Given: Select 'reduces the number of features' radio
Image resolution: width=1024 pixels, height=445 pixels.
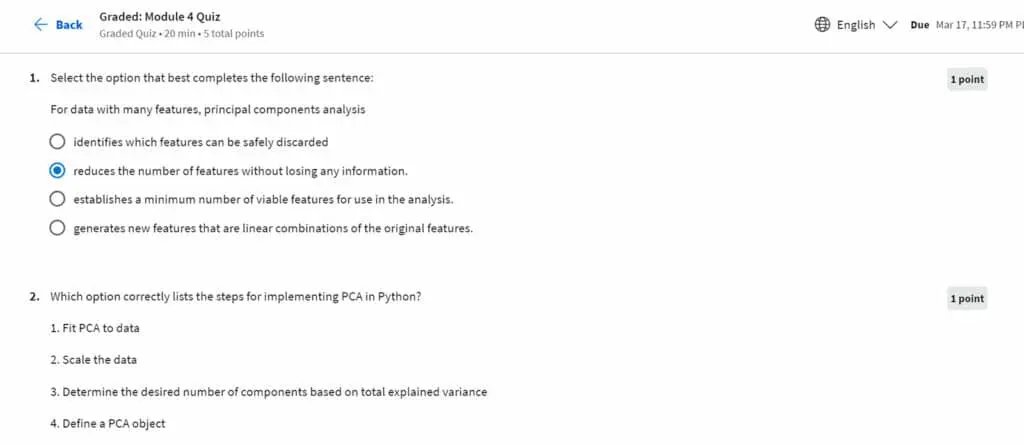Looking at the screenshot, I should pos(57,171).
